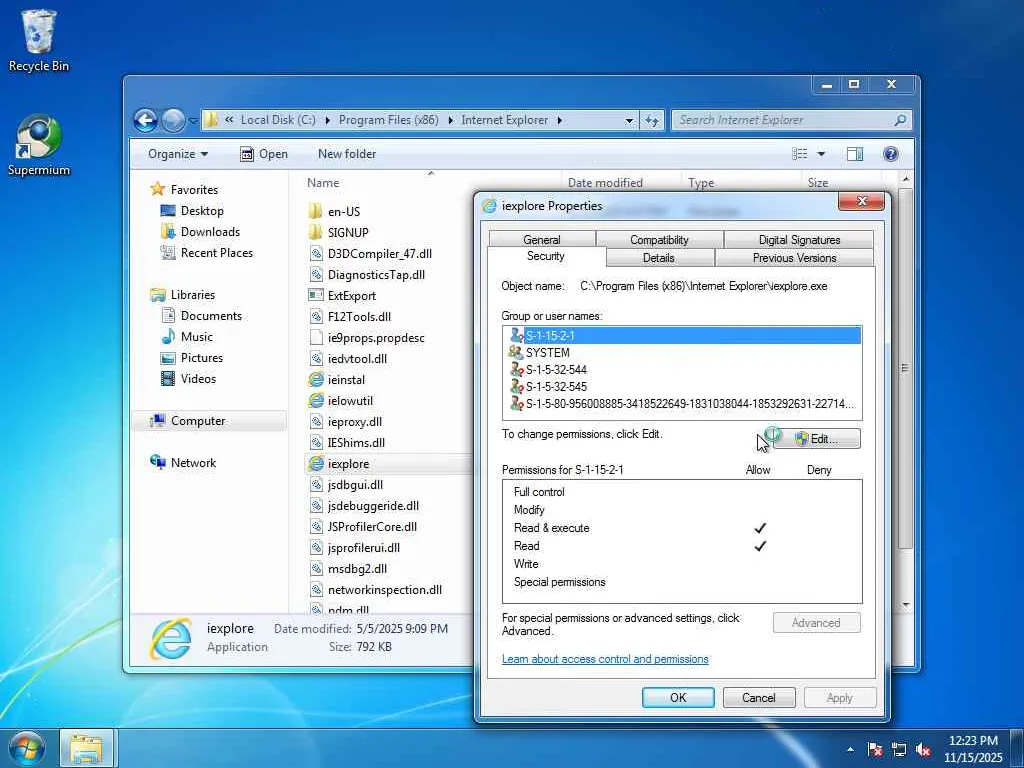Select D3DCompiler_47.dll file icon

click(315, 253)
